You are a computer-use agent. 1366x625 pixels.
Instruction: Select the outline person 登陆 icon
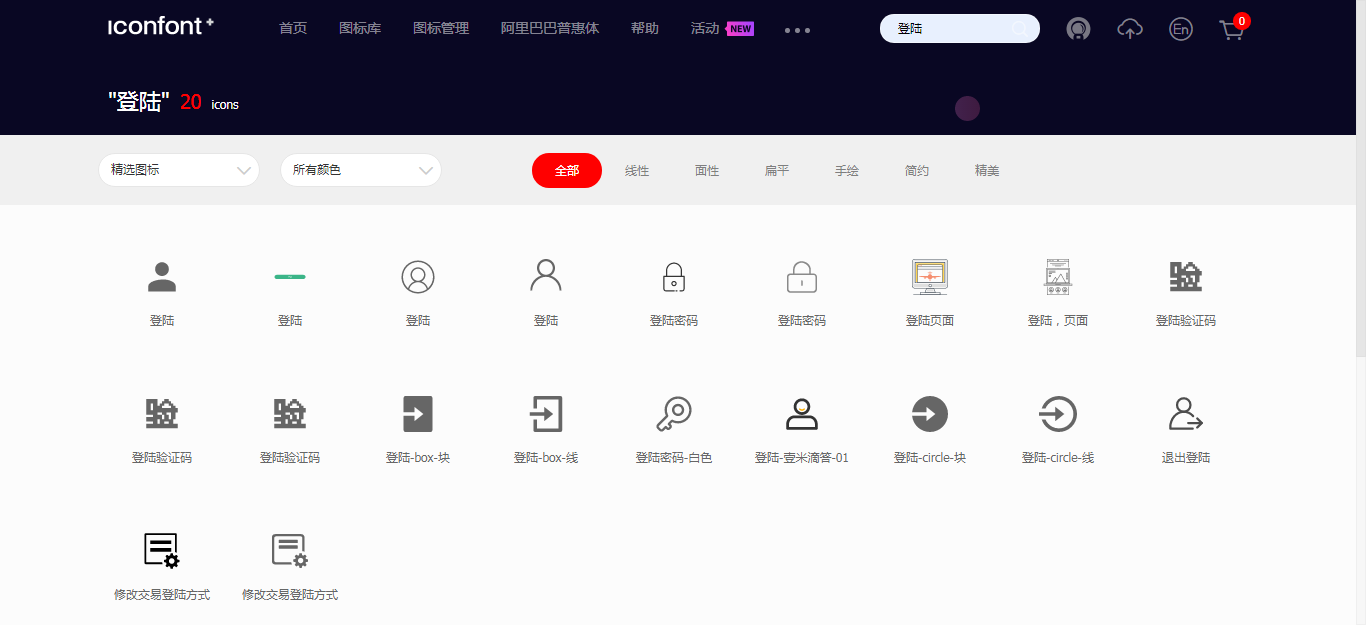click(x=546, y=275)
